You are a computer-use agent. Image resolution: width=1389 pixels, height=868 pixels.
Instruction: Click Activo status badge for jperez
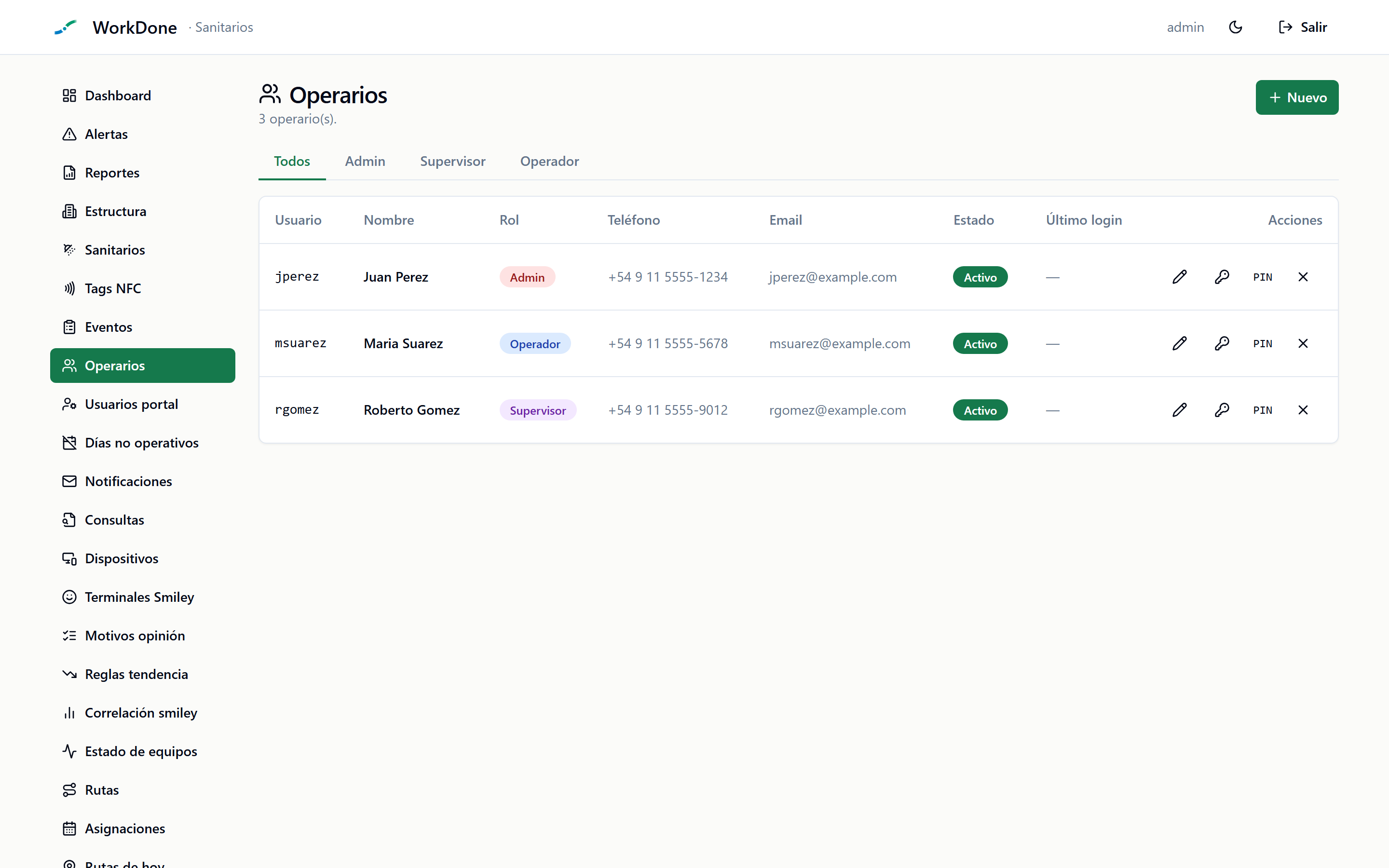[980, 277]
